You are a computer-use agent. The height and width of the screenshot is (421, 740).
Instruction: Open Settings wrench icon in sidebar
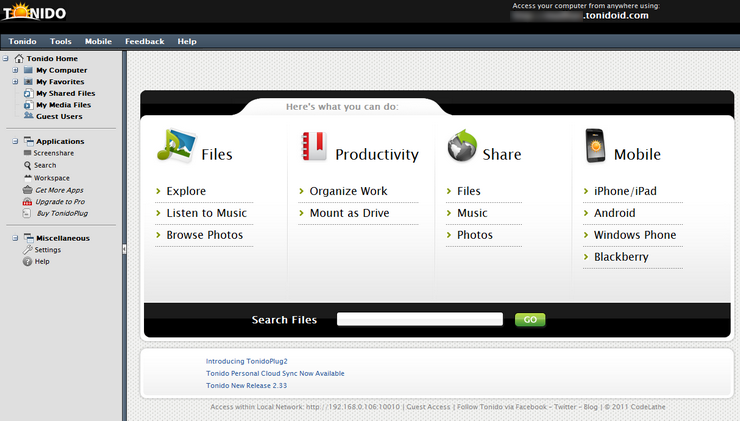[27, 250]
